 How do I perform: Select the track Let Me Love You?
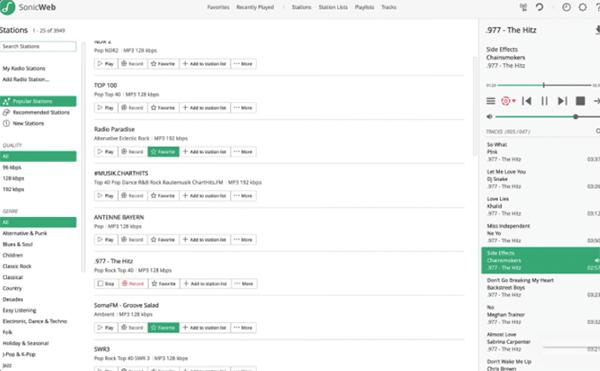pyautogui.click(x=540, y=179)
